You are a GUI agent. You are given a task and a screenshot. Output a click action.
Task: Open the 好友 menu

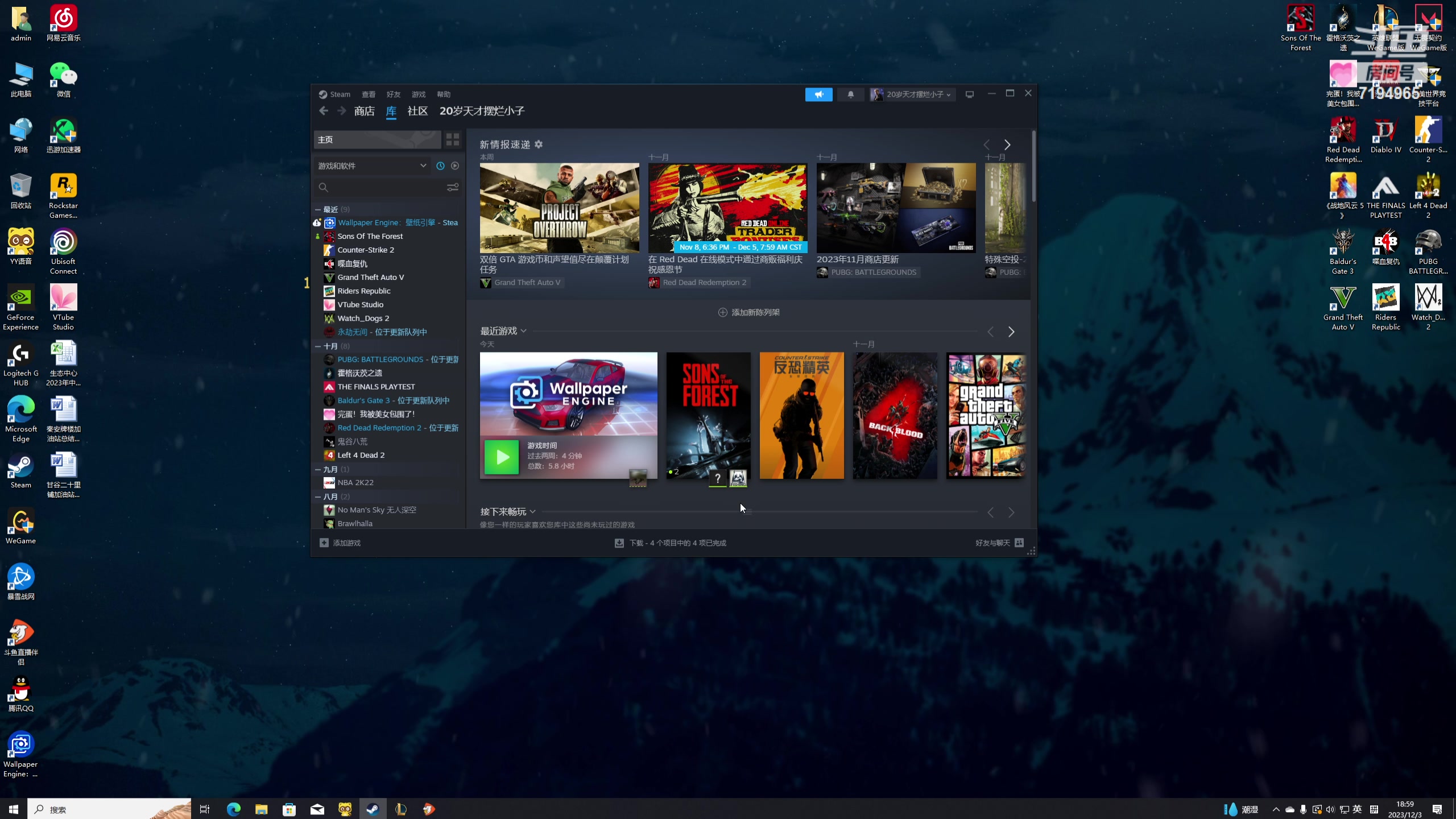point(394,94)
